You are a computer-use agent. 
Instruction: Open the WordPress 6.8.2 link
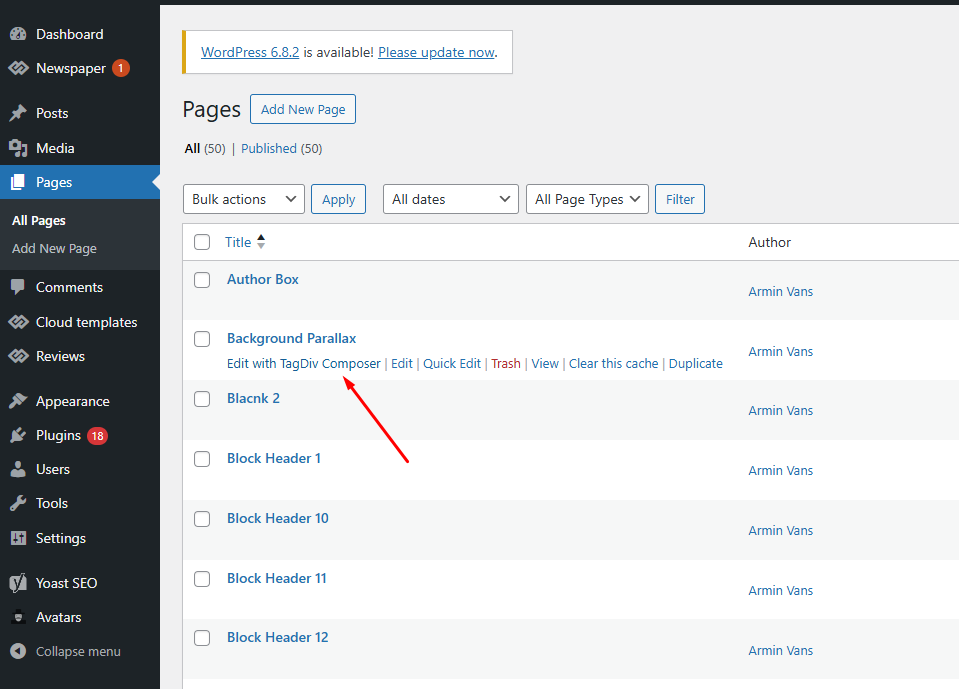coord(250,53)
